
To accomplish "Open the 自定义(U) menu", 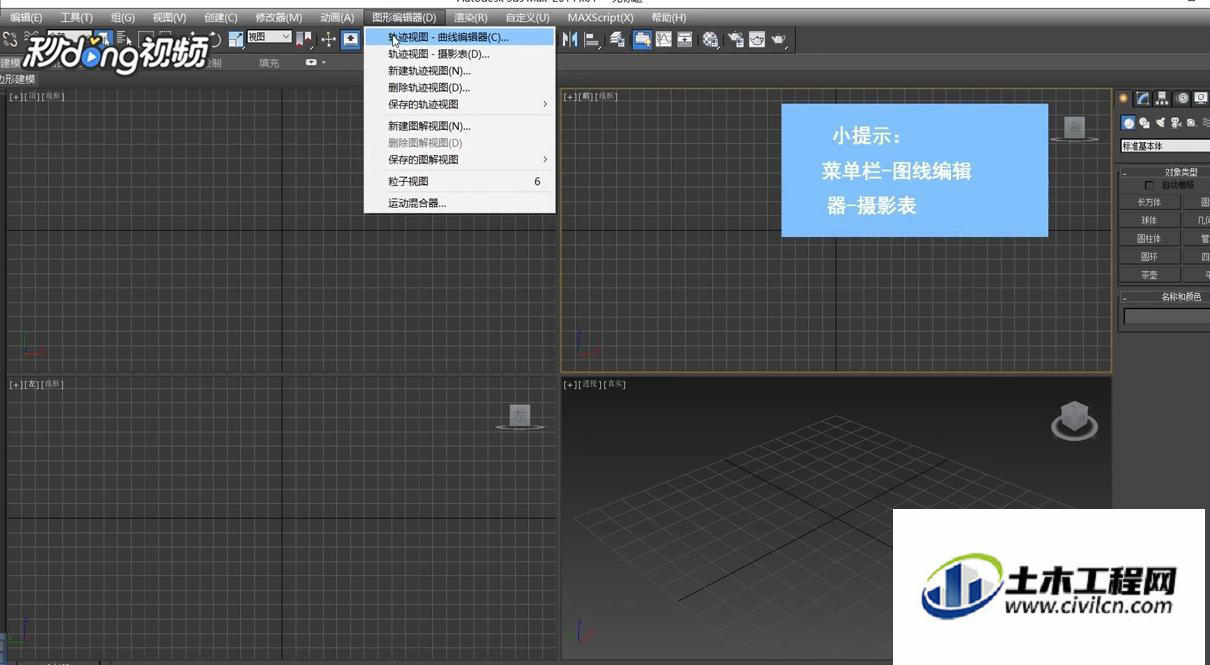I will [527, 18].
